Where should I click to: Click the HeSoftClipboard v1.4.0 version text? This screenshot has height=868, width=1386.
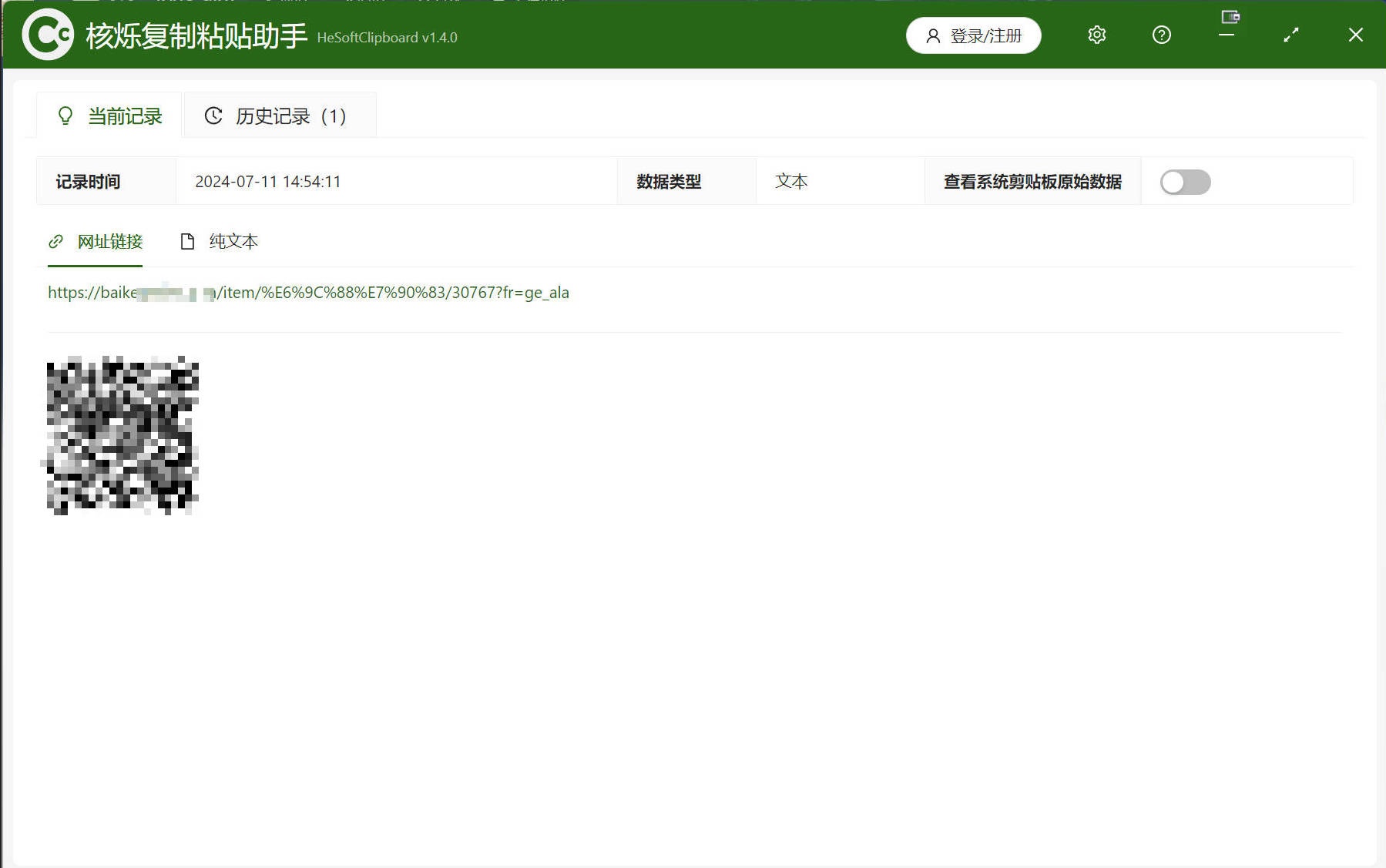point(387,38)
